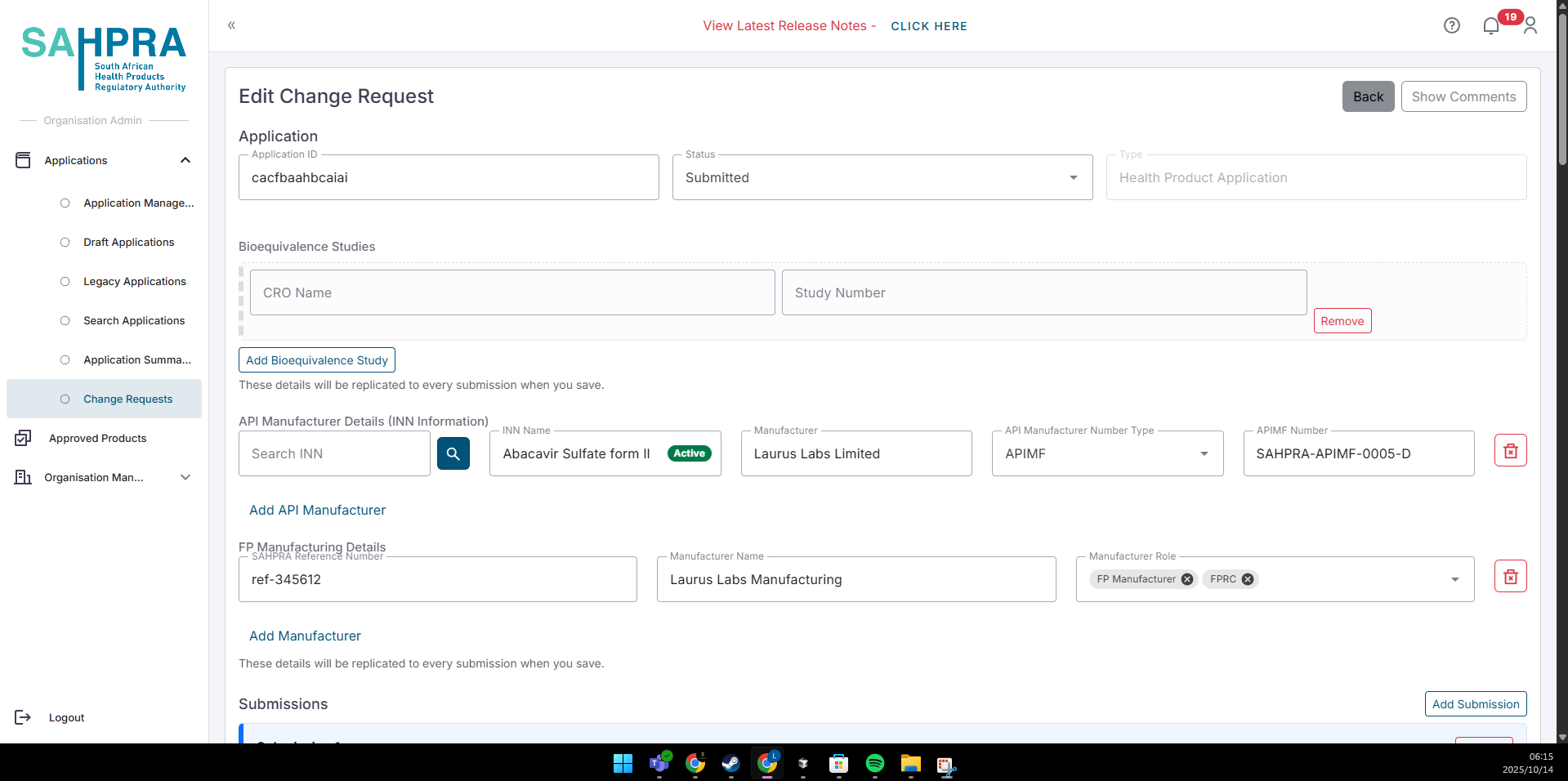1568x781 pixels.
Task: Open the Status dropdown
Action: (1073, 178)
